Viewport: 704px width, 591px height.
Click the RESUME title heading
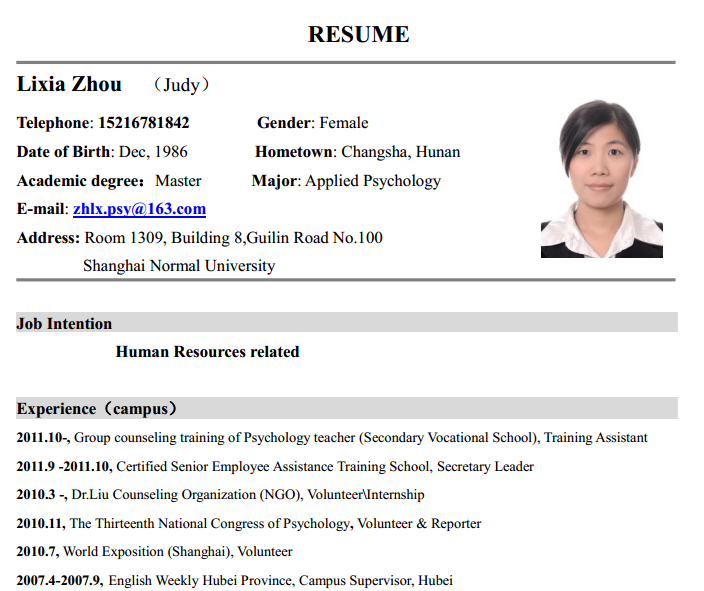pyautogui.click(x=358, y=34)
